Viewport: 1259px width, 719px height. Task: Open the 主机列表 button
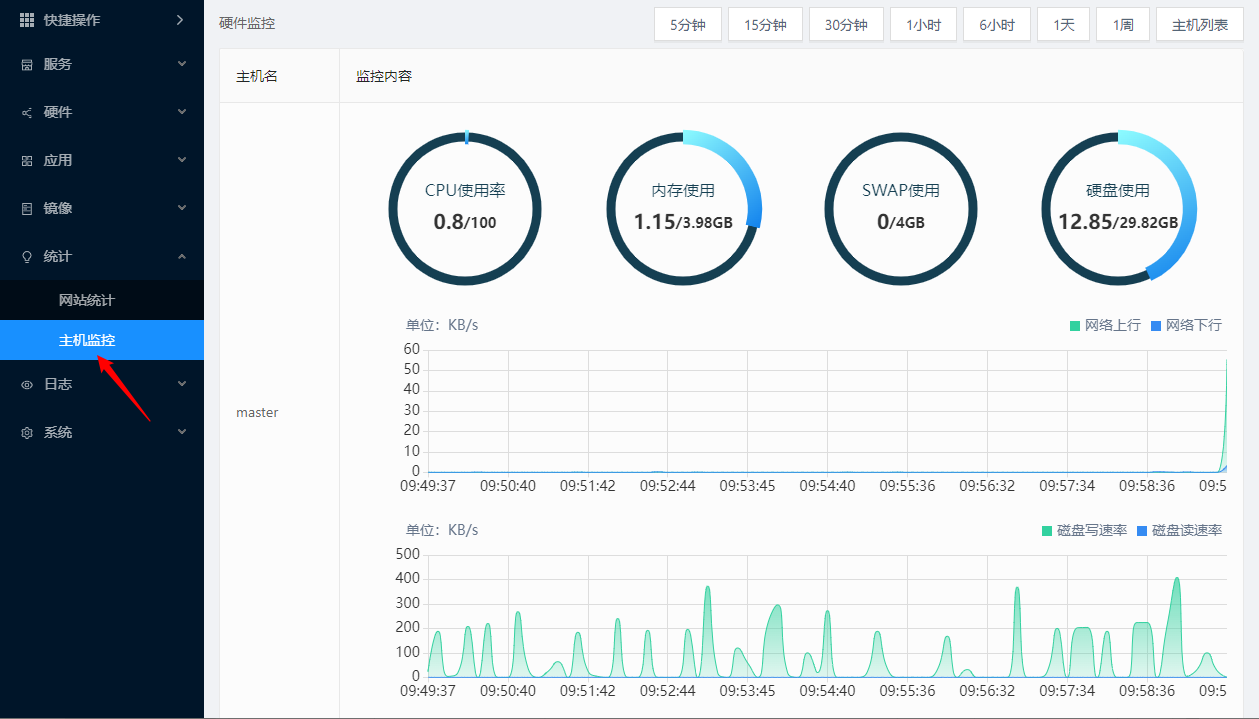pyautogui.click(x=1200, y=25)
